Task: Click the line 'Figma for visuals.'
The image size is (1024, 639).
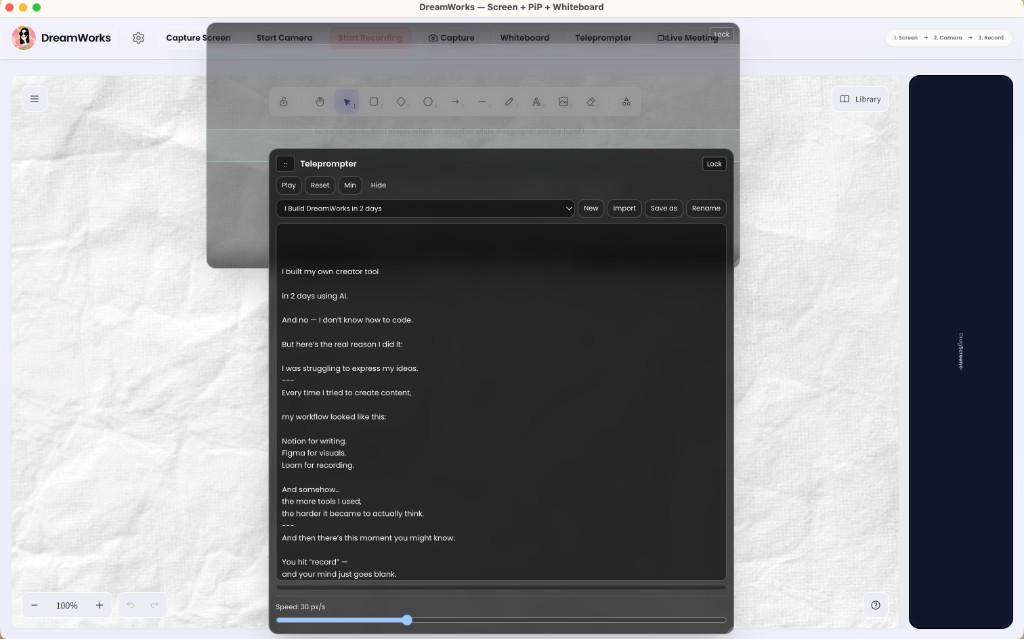Action: [x=313, y=453]
